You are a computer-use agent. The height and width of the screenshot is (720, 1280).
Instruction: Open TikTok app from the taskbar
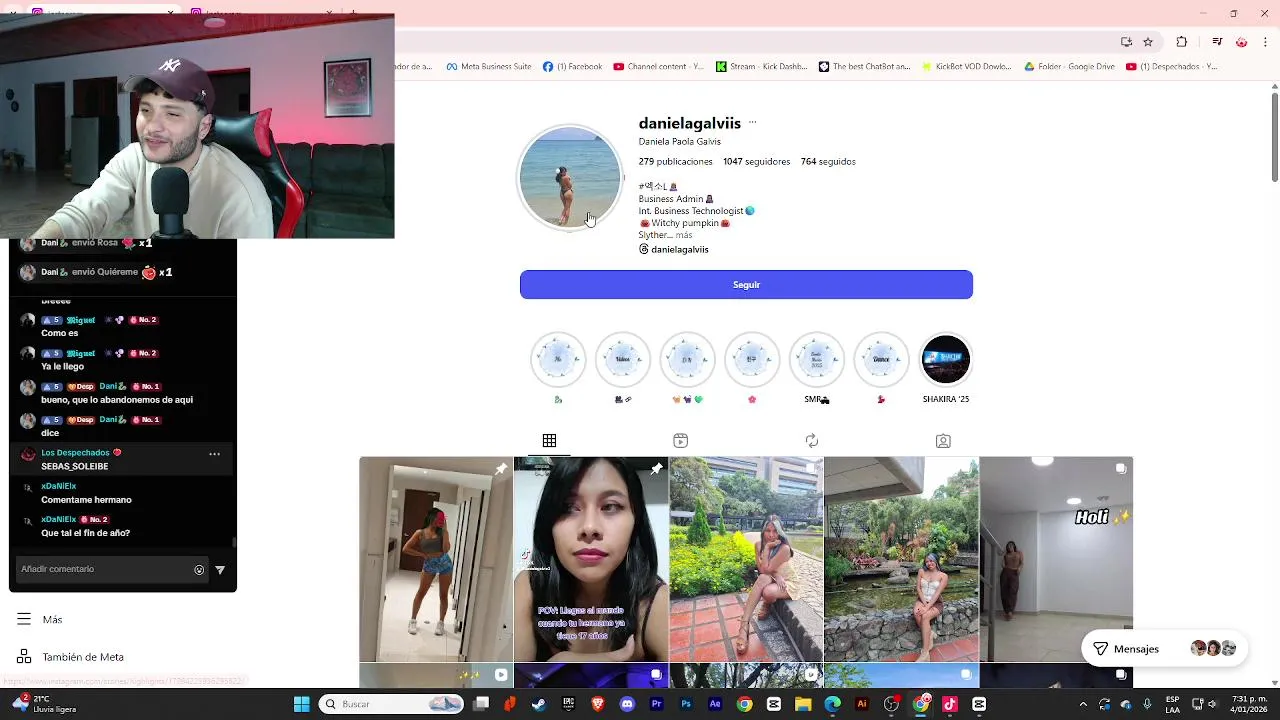[950, 704]
